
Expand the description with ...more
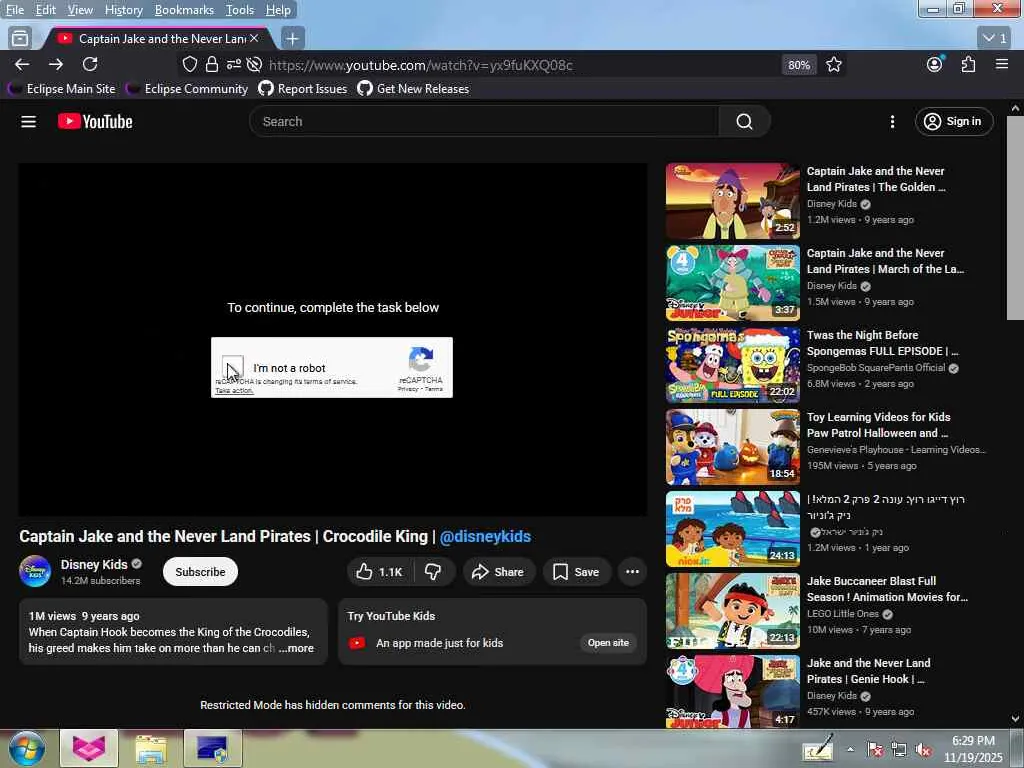(296, 648)
